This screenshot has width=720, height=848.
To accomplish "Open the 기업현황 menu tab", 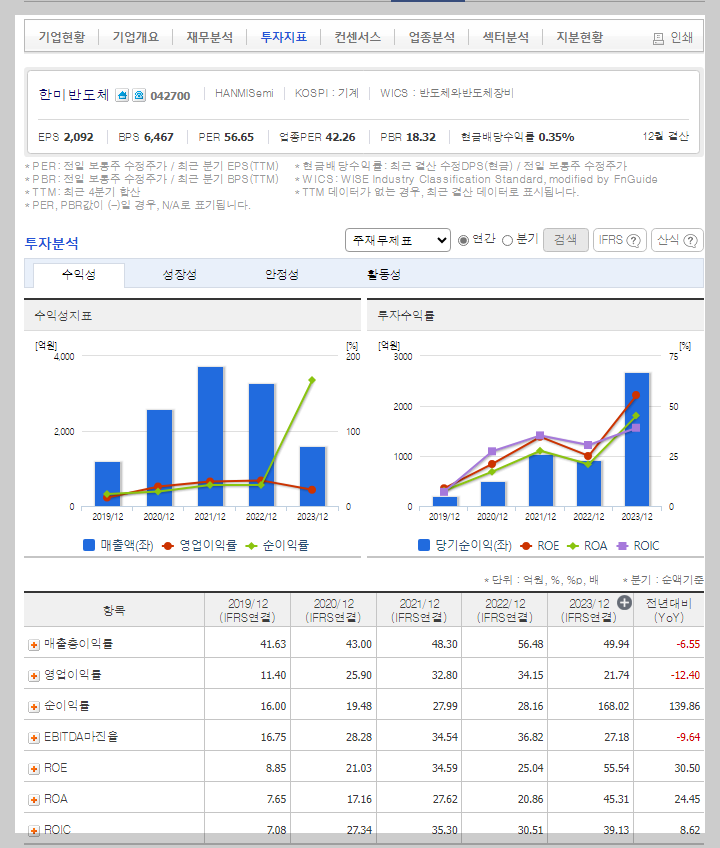I will tap(62, 37).
